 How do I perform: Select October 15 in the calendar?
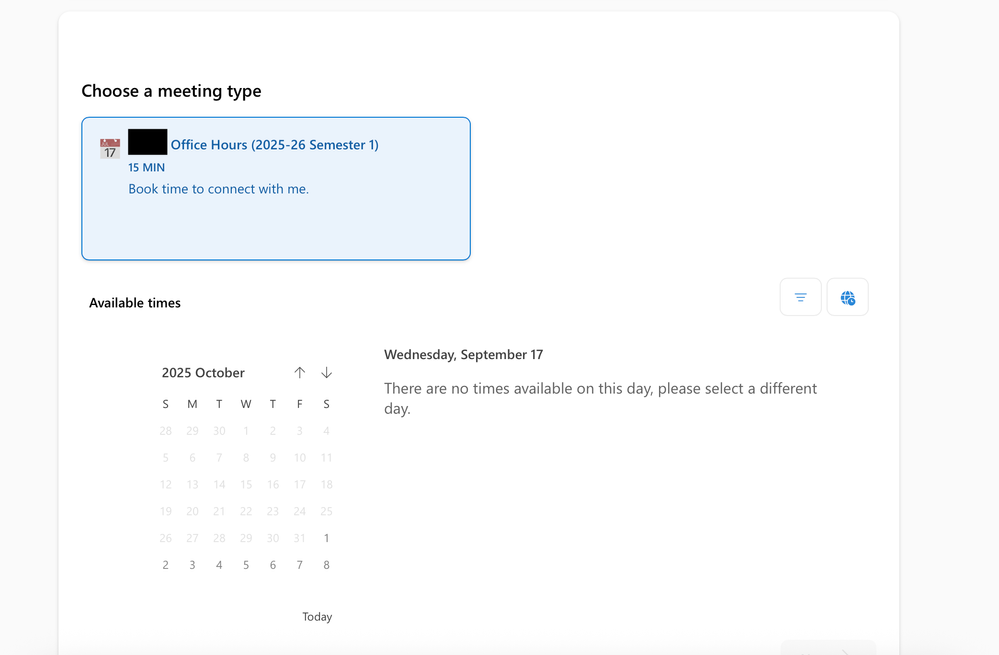246,485
